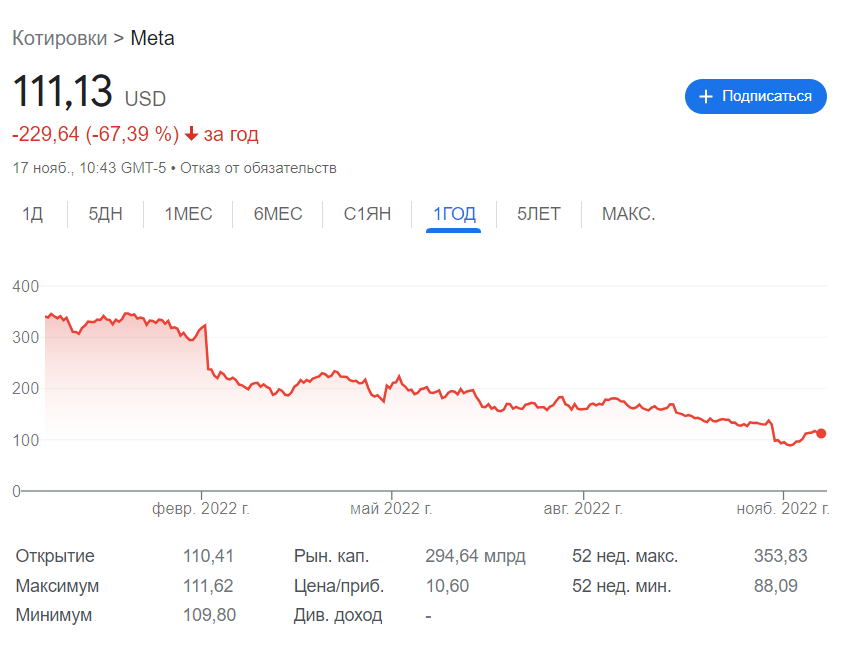Click the май 2022 г. axis marker
Viewport: 841px width, 645px height.
click(391, 508)
